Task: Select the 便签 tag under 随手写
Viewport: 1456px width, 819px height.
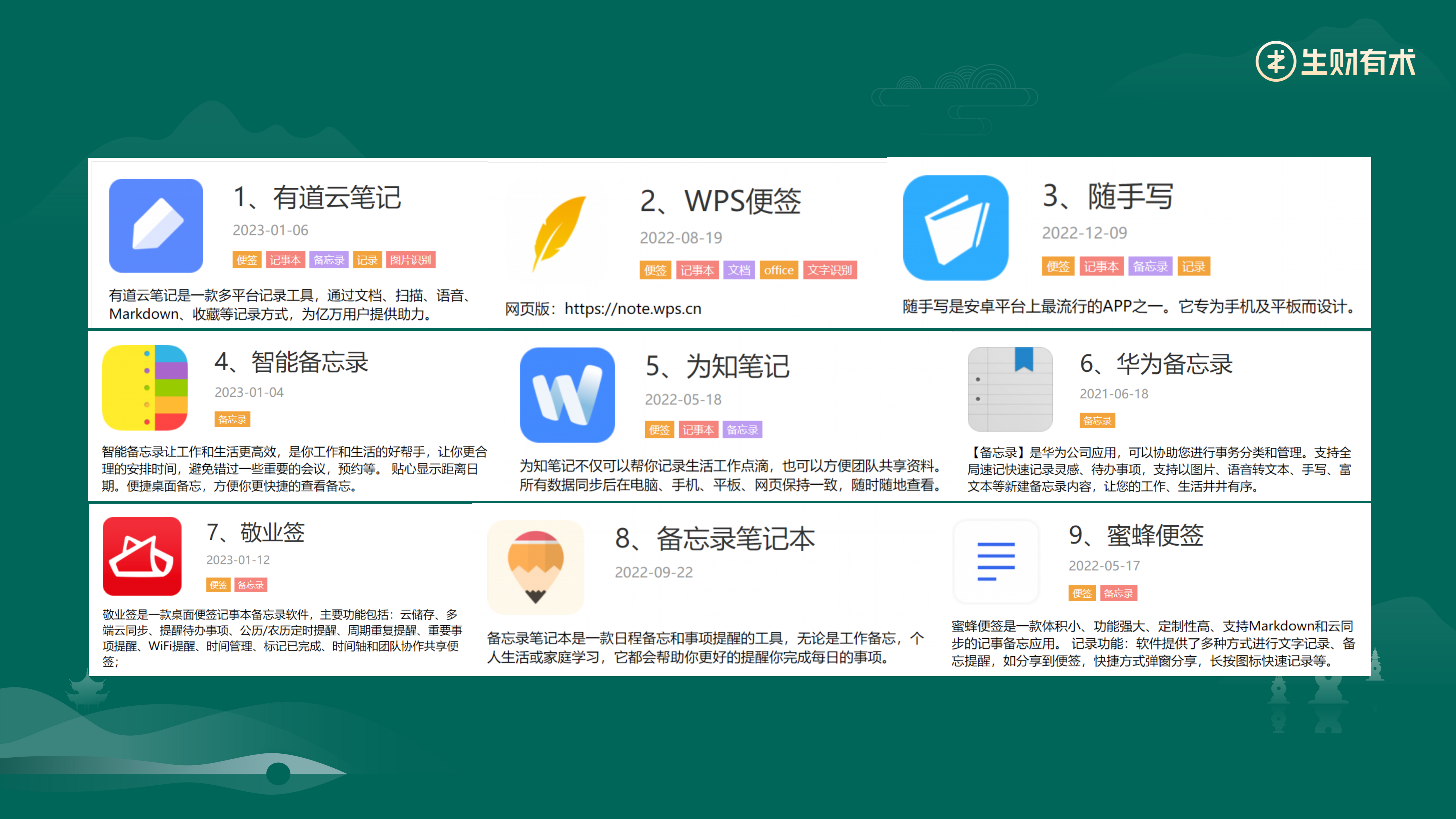Action: click(1058, 266)
